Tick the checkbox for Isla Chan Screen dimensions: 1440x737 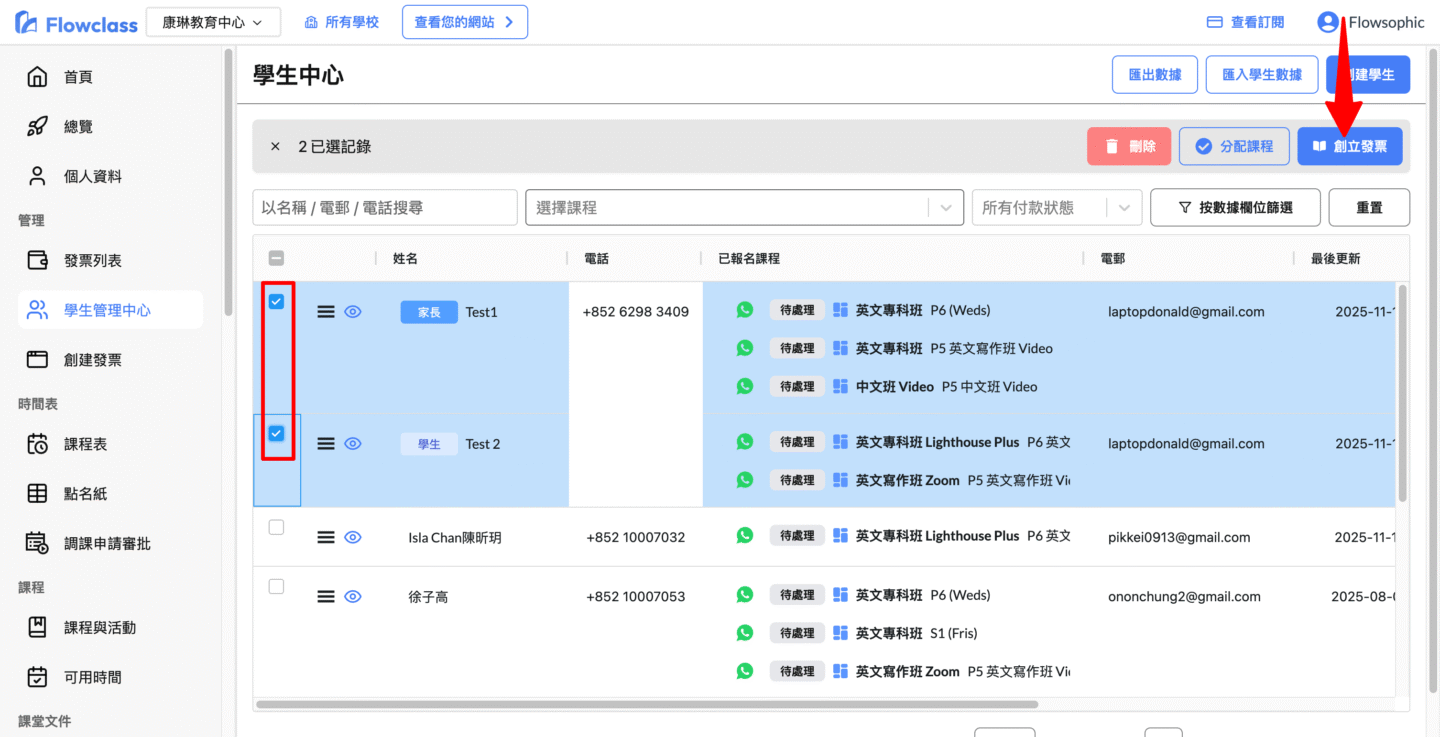(277, 527)
